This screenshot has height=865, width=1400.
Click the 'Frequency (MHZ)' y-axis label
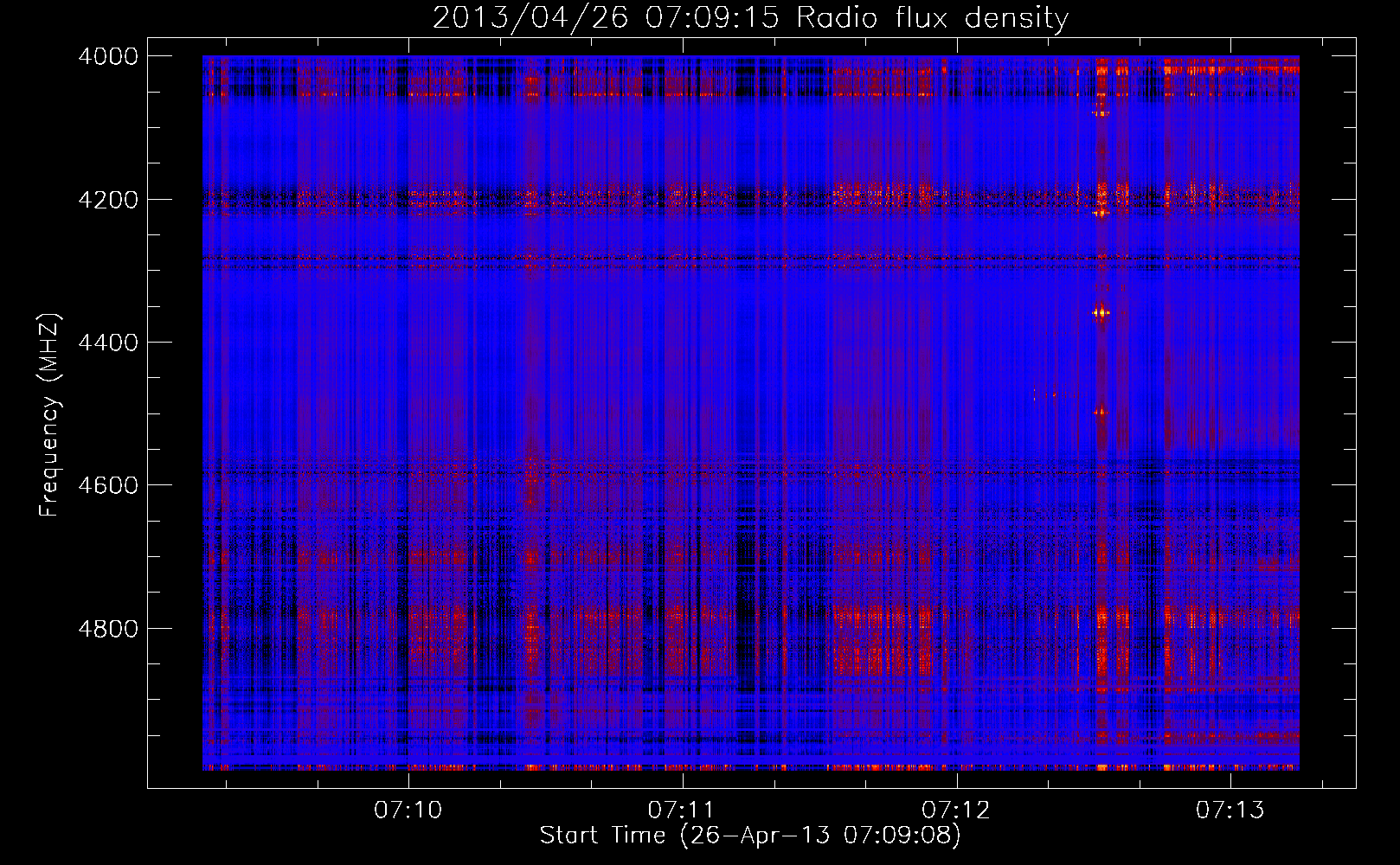click(x=49, y=415)
